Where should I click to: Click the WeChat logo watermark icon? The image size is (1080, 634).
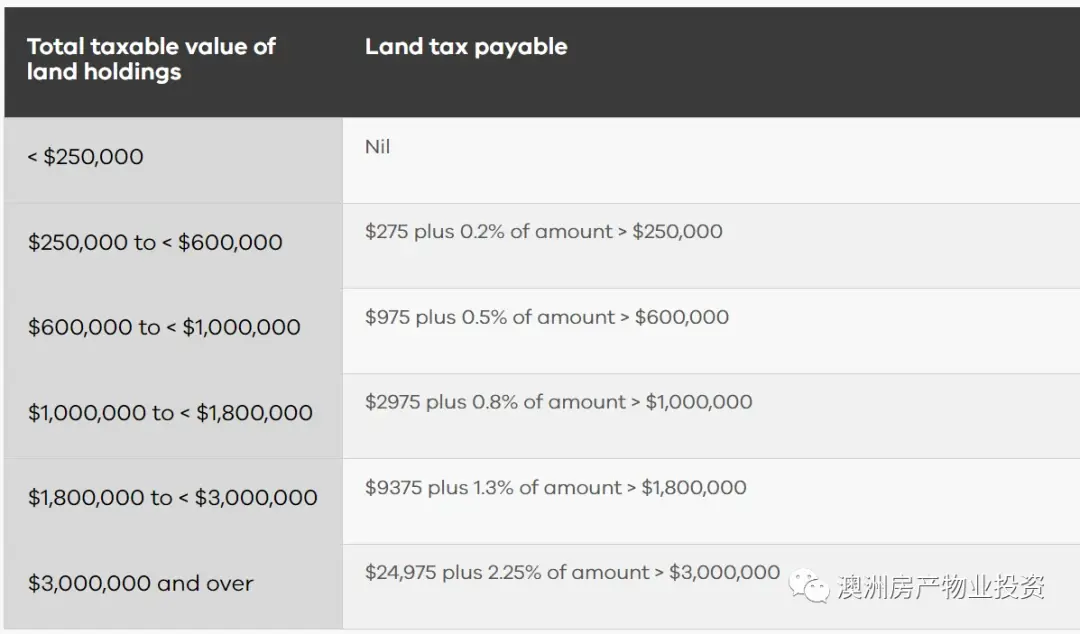coord(809,586)
